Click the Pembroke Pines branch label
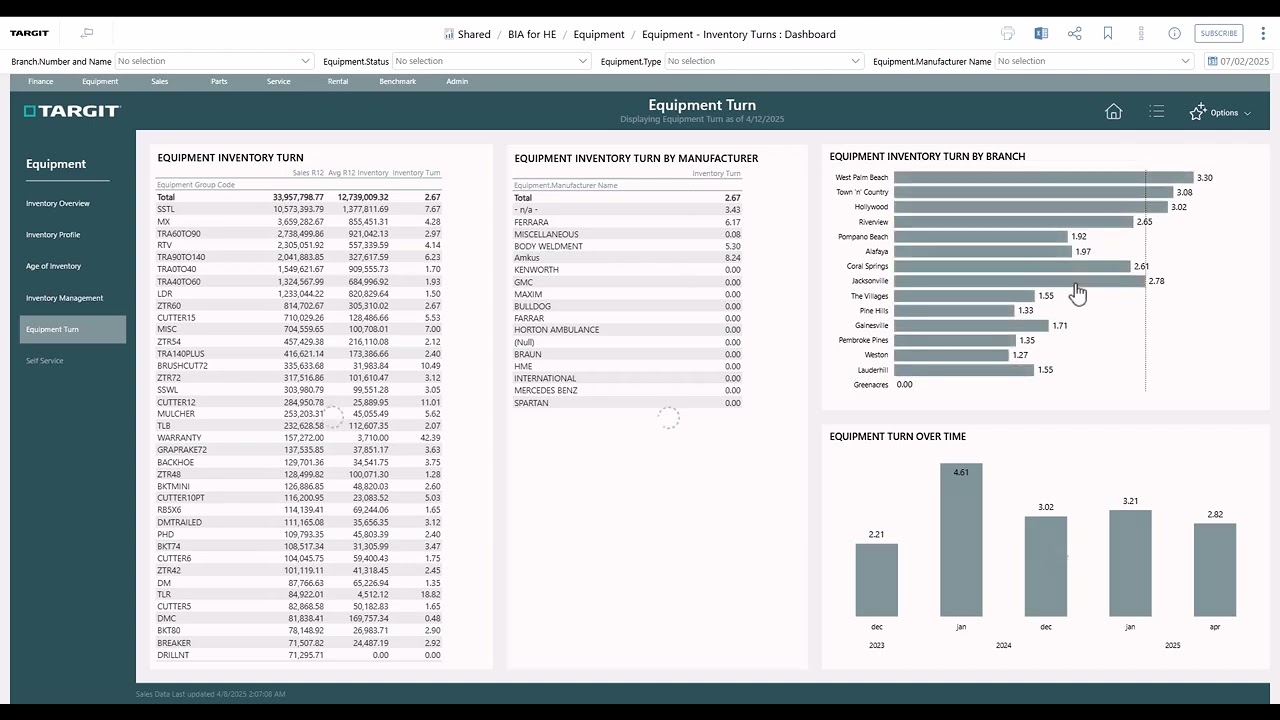Screen dimensions: 1280x720 click(x=863, y=340)
